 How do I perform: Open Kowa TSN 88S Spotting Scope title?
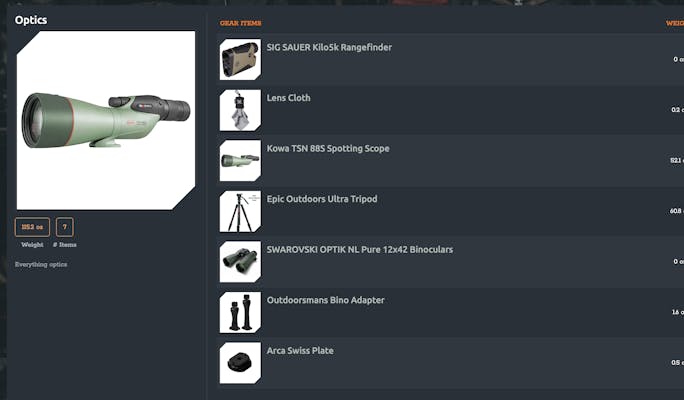click(328, 148)
